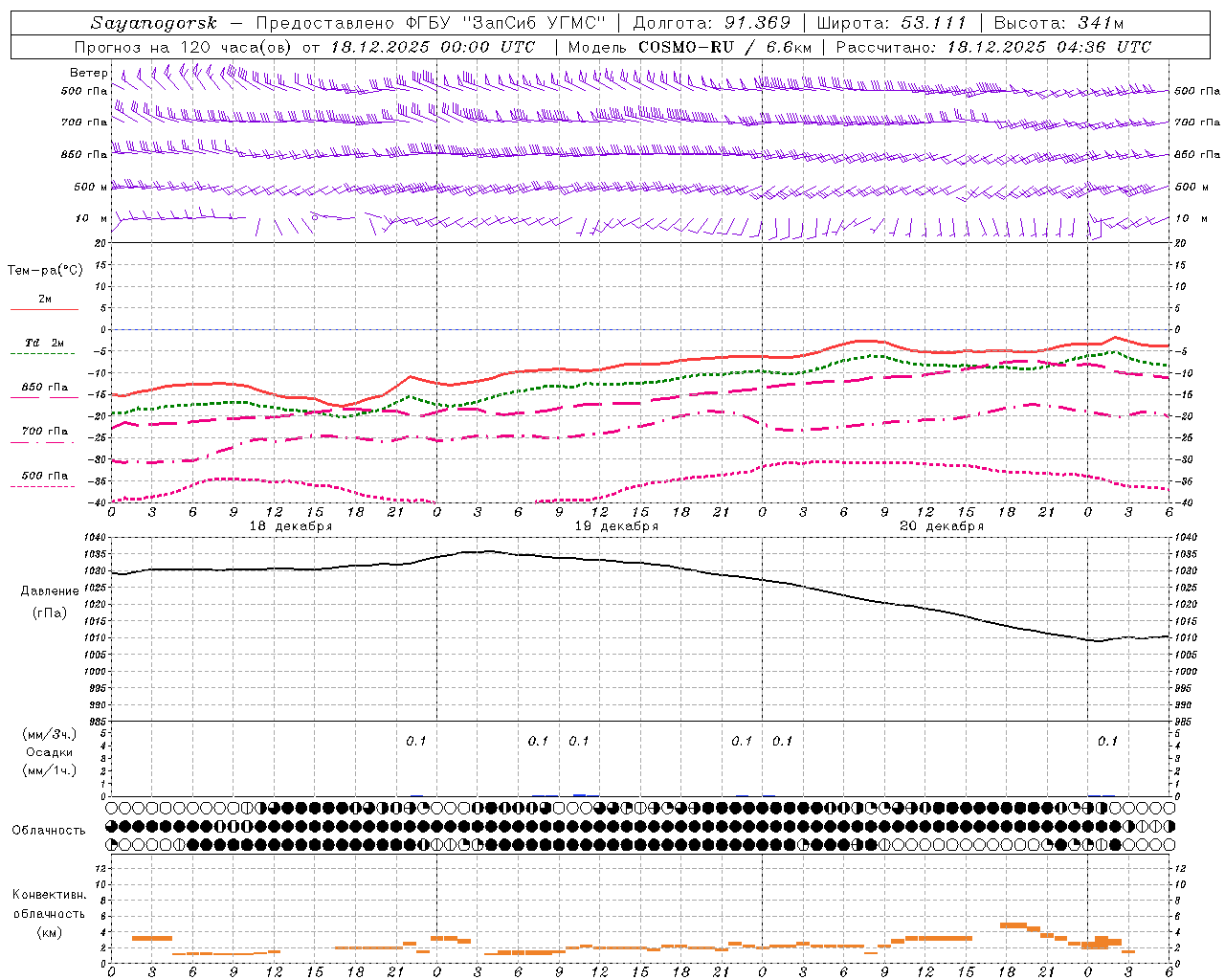1225x980 pixels.
Task: Click the 'Облачность' cloud cover label
Action: pos(49,831)
